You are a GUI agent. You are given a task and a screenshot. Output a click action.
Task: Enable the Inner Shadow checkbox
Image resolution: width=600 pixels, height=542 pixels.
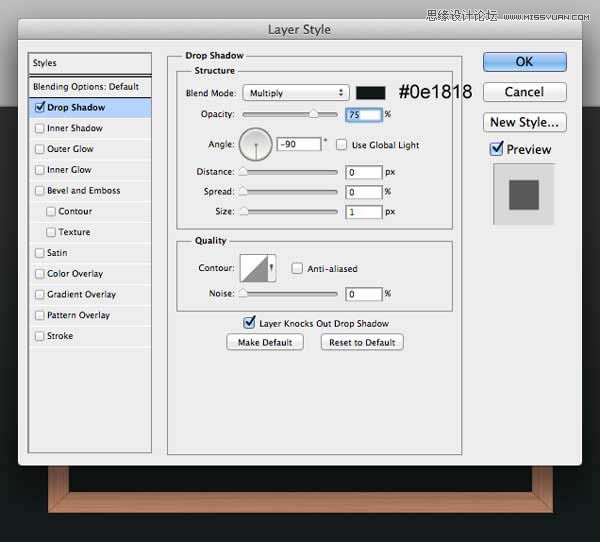40,128
